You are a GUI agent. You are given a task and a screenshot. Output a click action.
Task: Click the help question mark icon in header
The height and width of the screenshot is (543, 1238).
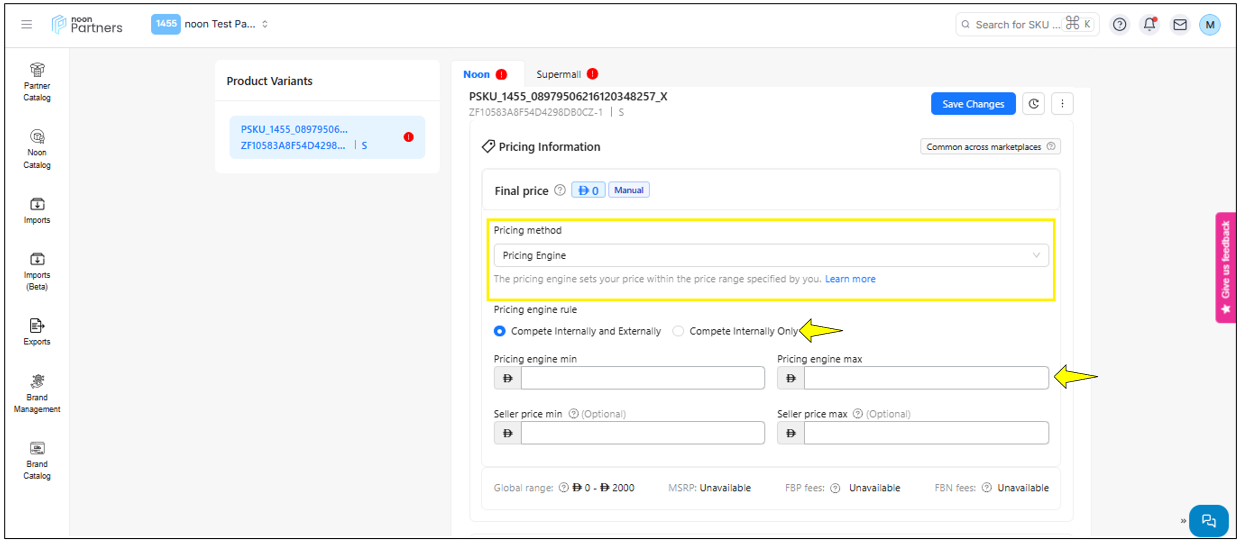[1119, 24]
